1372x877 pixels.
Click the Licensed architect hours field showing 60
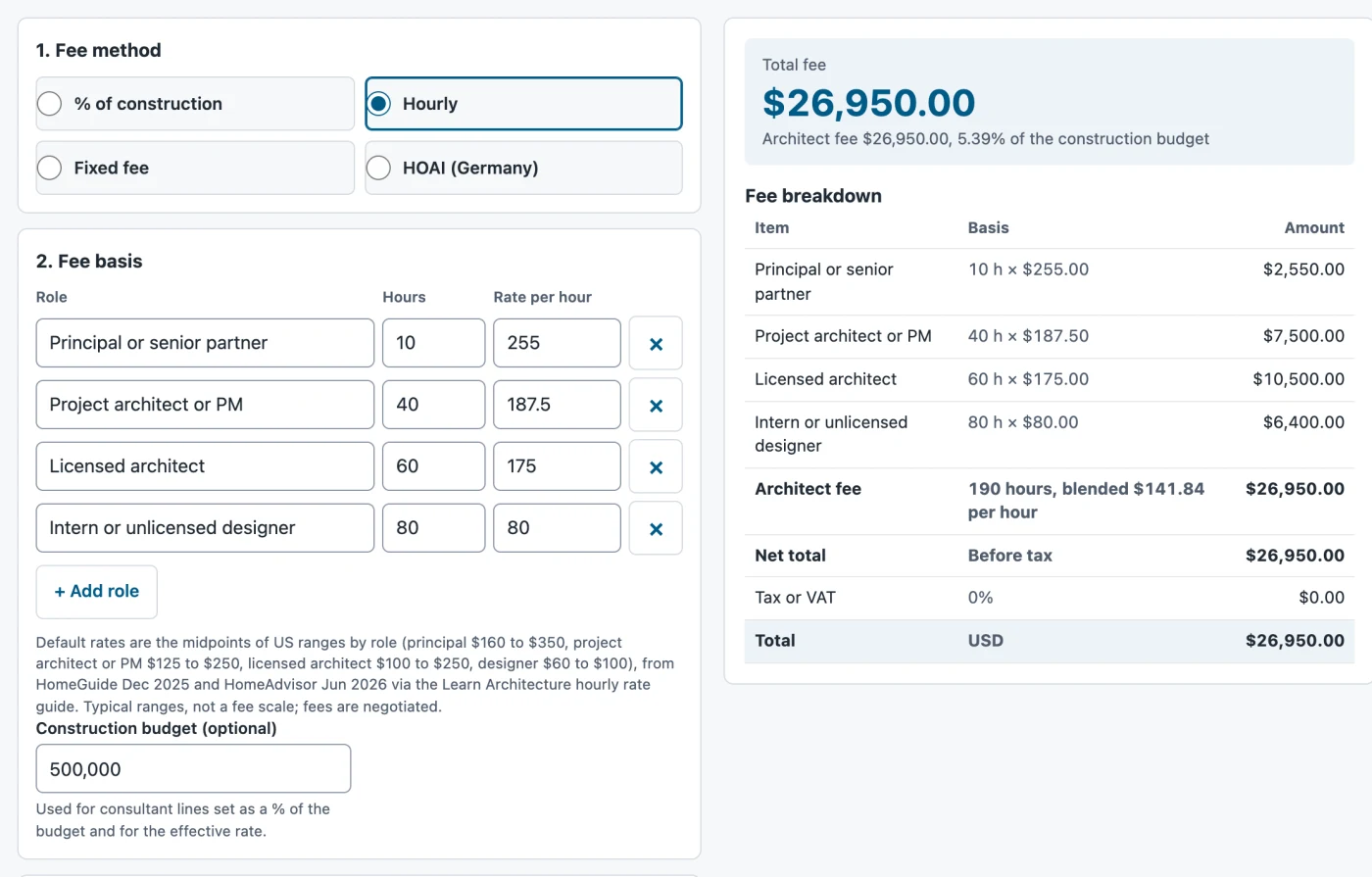tap(433, 466)
